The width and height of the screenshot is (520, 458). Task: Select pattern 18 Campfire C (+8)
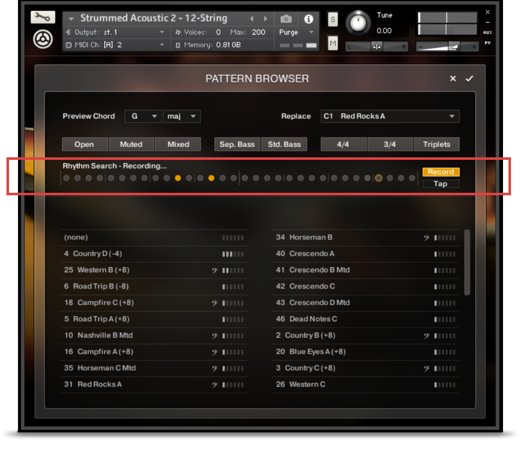pos(154,303)
